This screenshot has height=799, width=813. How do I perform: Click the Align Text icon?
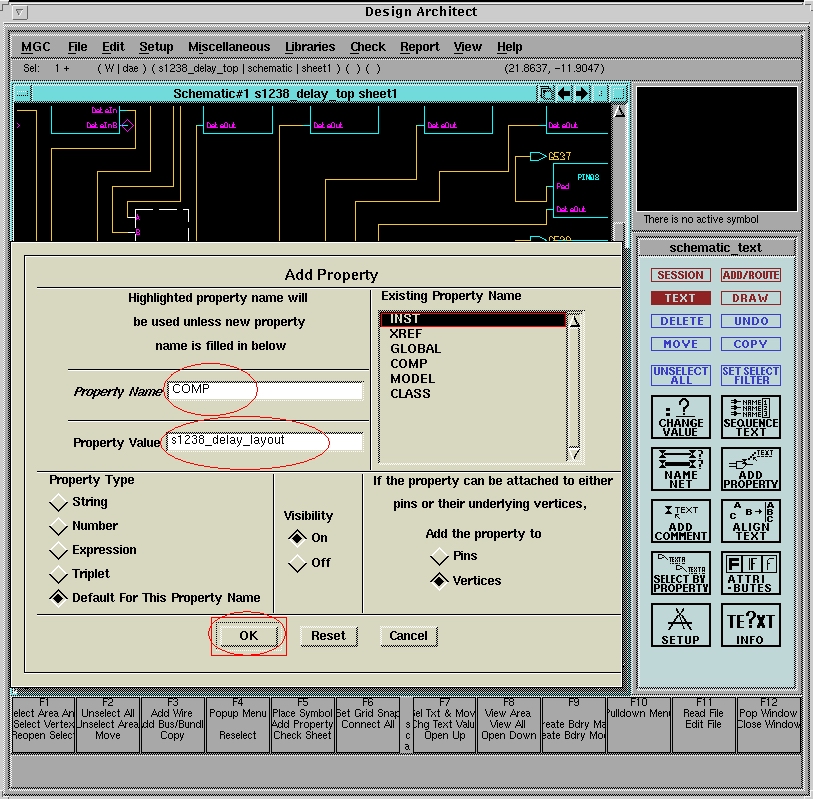[750, 521]
